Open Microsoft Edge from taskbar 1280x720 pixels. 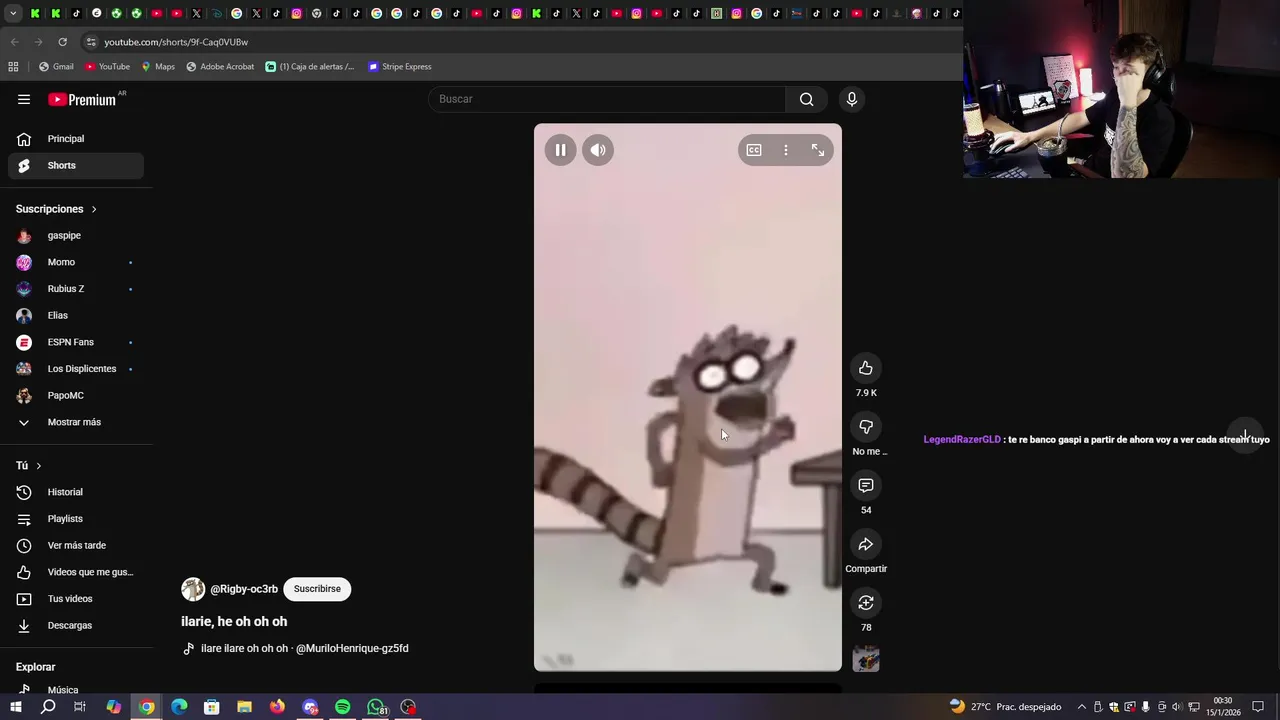click(x=179, y=707)
